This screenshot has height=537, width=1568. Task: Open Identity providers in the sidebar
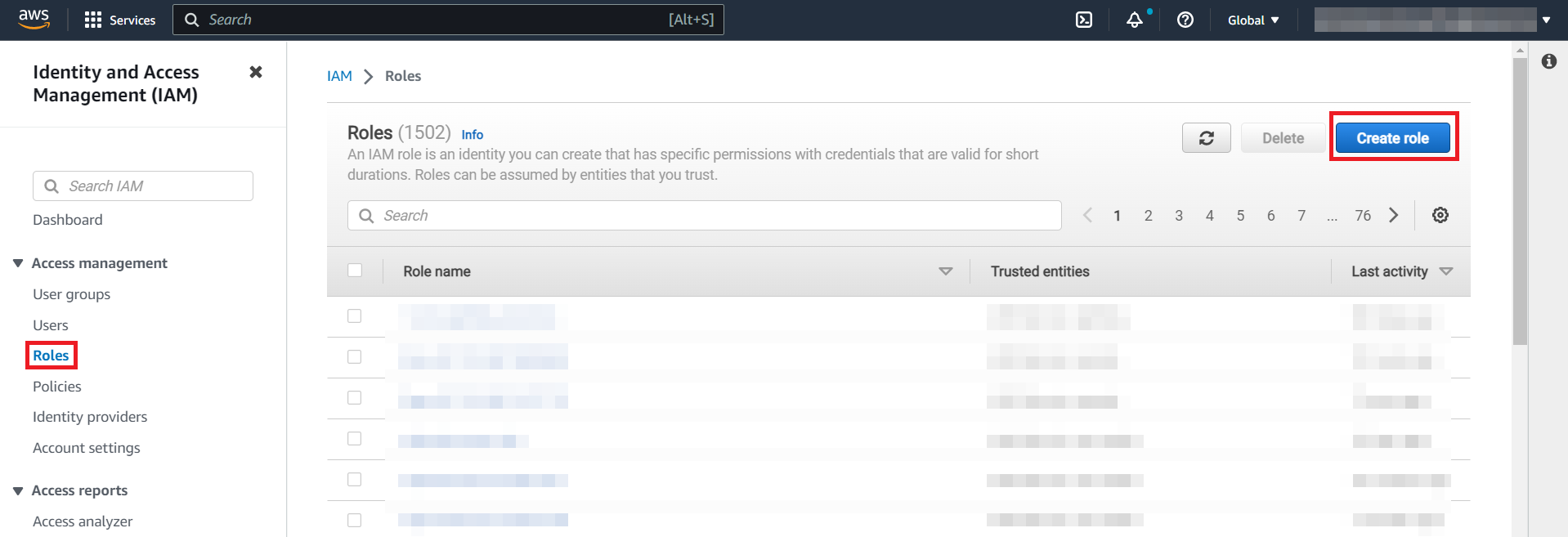tap(90, 416)
